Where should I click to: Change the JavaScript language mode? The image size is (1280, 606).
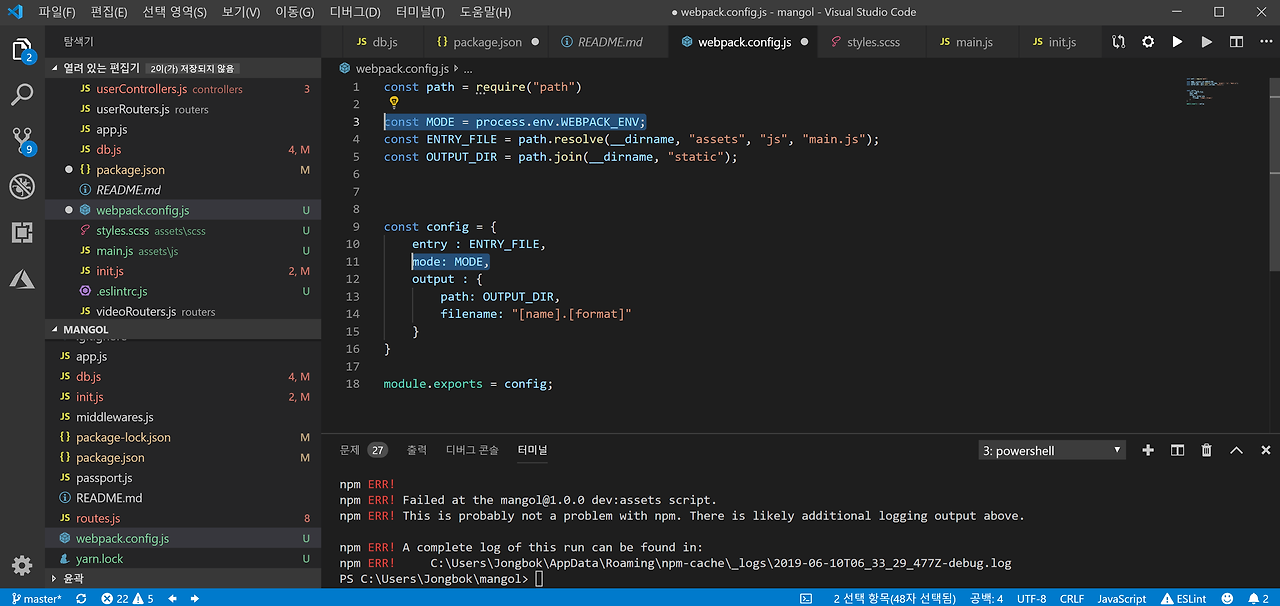[x=1121, y=598]
